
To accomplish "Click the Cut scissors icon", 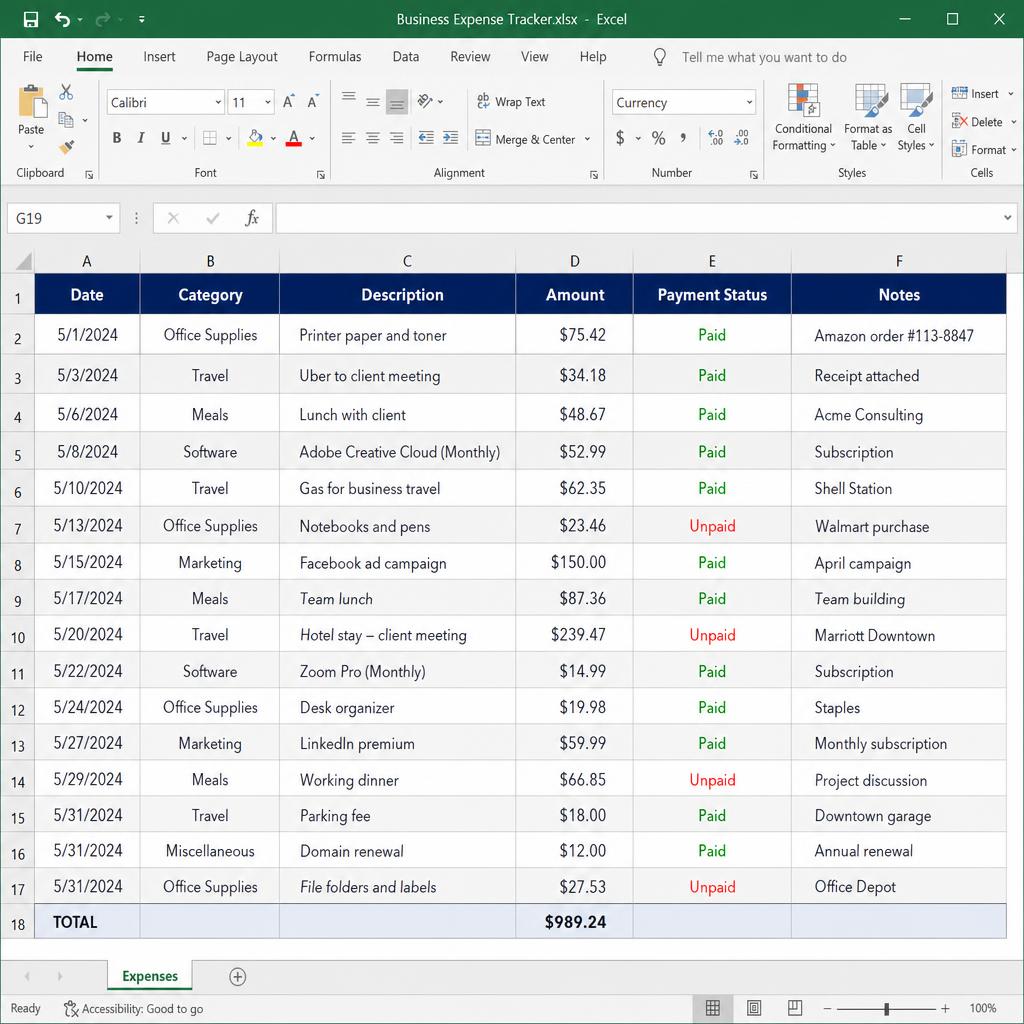I will click(66, 92).
